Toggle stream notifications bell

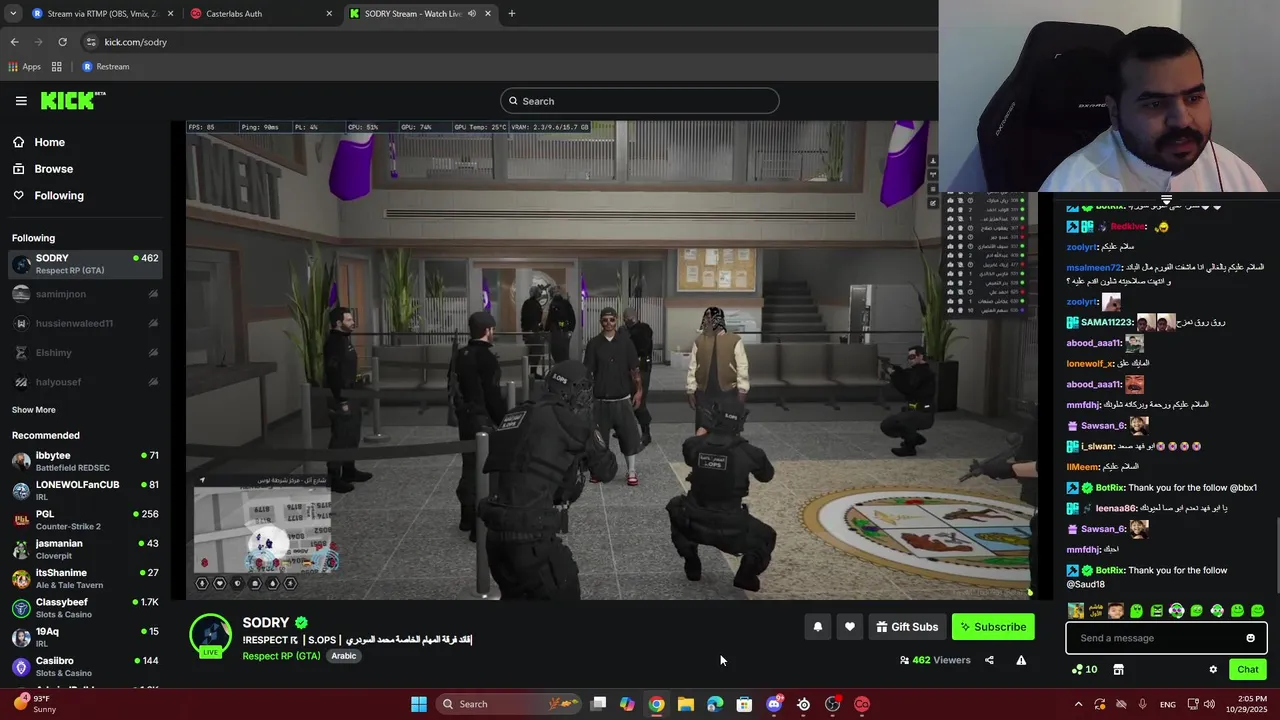click(817, 627)
